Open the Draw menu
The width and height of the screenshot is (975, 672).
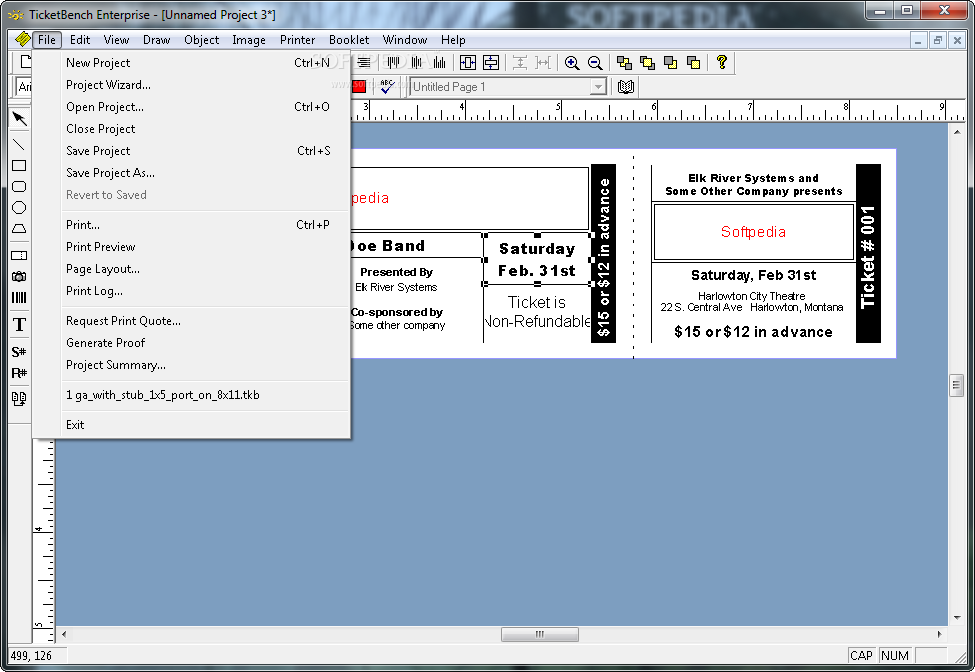point(157,40)
